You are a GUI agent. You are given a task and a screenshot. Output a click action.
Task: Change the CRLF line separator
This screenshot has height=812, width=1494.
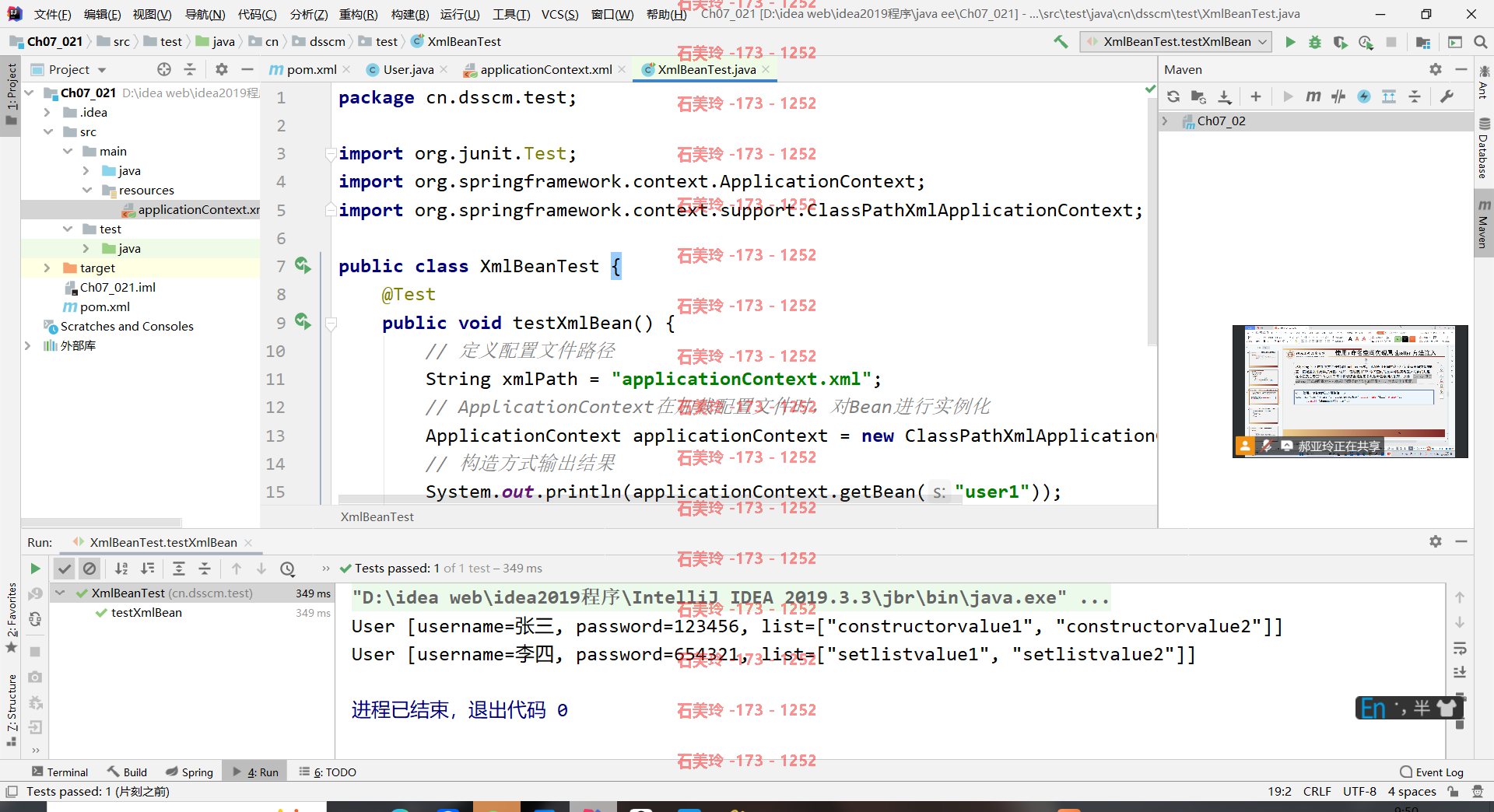(1317, 791)
